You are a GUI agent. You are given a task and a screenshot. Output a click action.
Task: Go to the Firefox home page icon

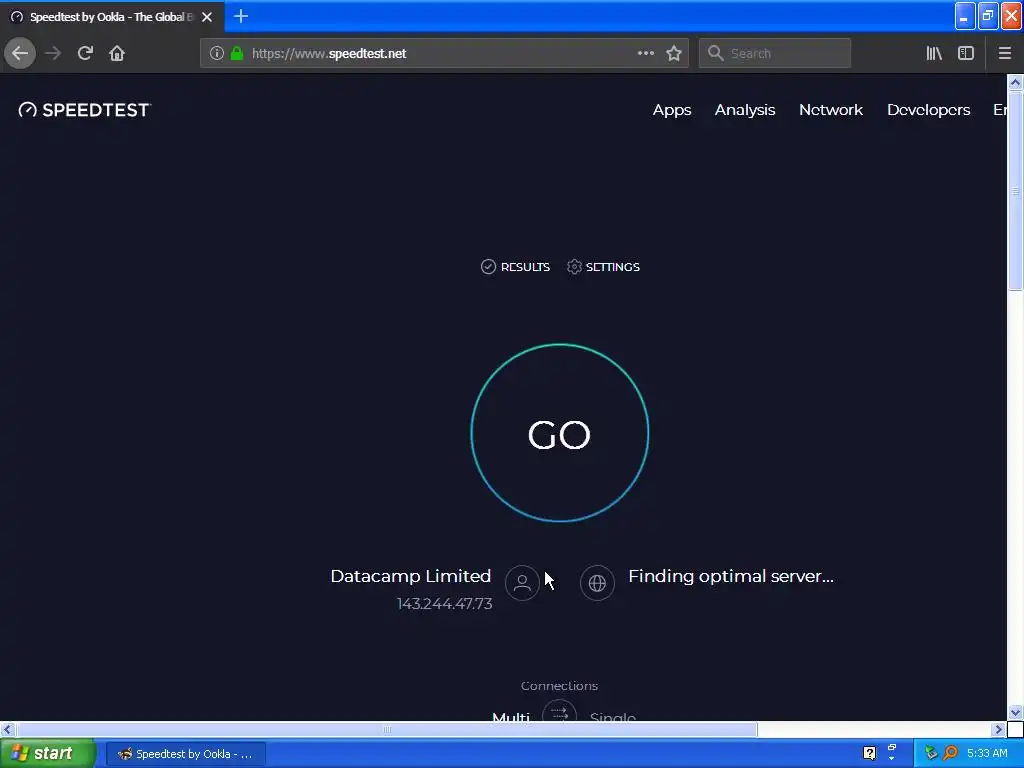point(117,53)
